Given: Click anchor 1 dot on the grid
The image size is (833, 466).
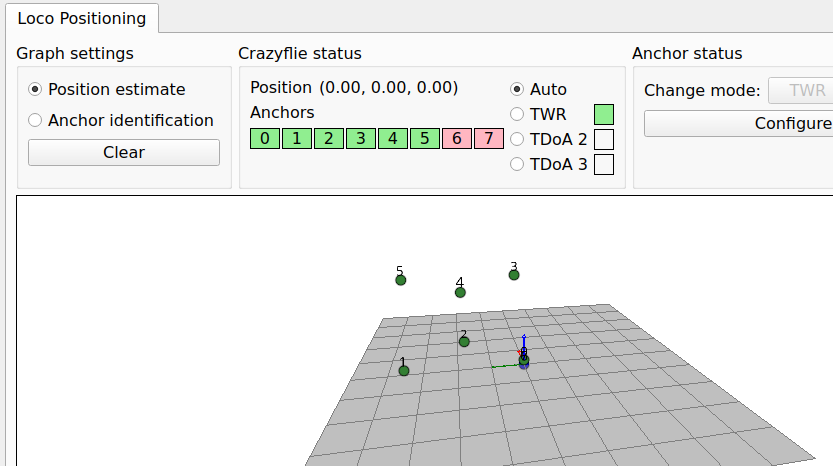Looking at the screenshot, I should [x=404, y=371].
